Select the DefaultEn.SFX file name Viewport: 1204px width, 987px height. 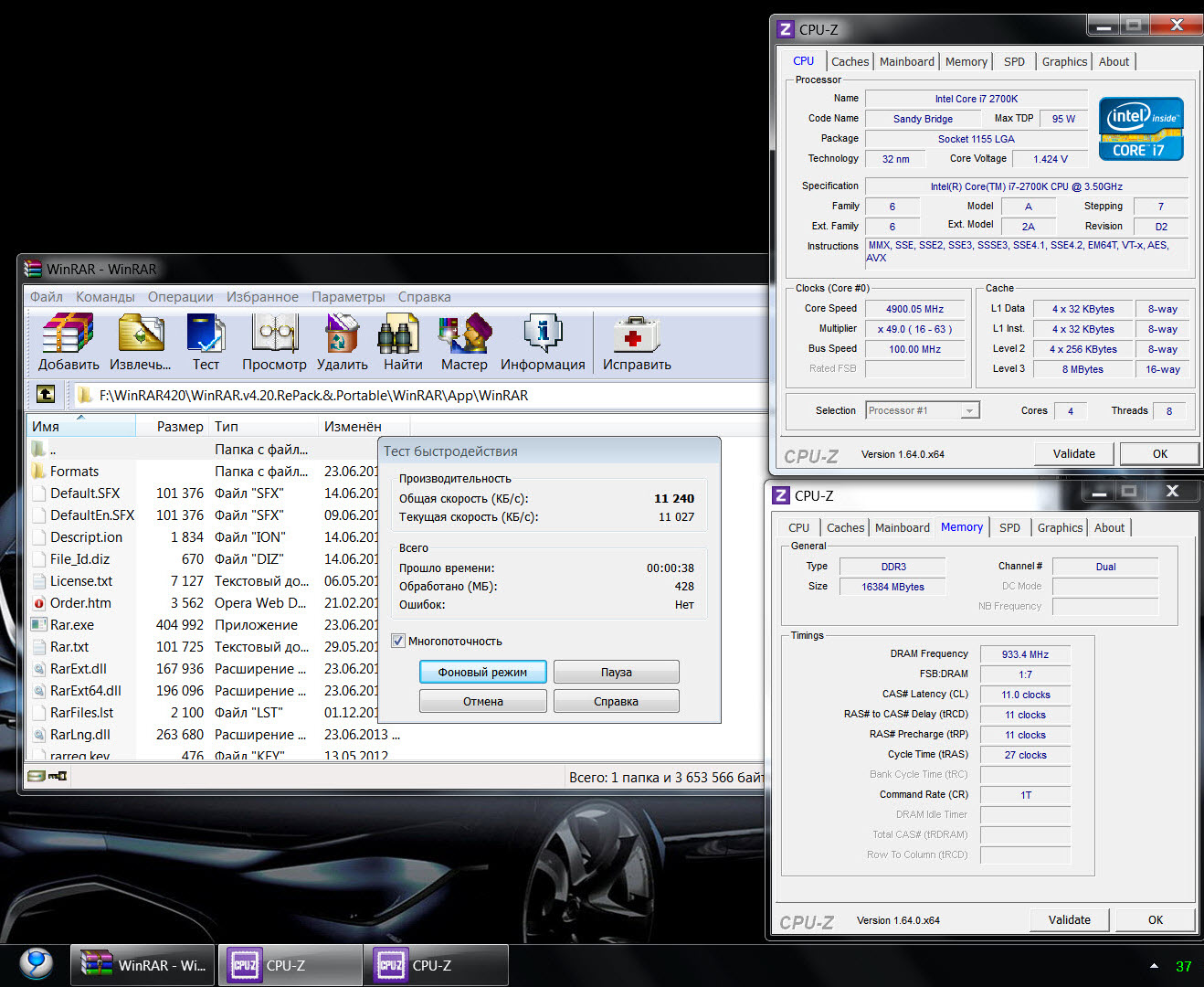(92, 515)
